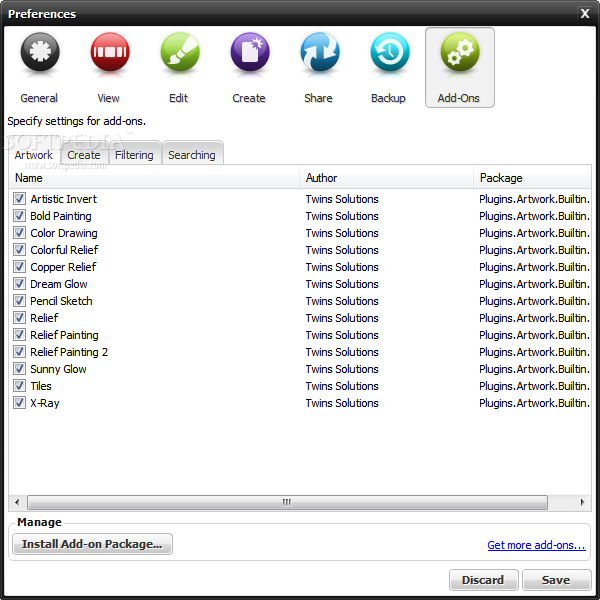The width and height of the screenshot is (600, 600).
Task: Open the Create preferences section
Action: (x=249, y=68)
